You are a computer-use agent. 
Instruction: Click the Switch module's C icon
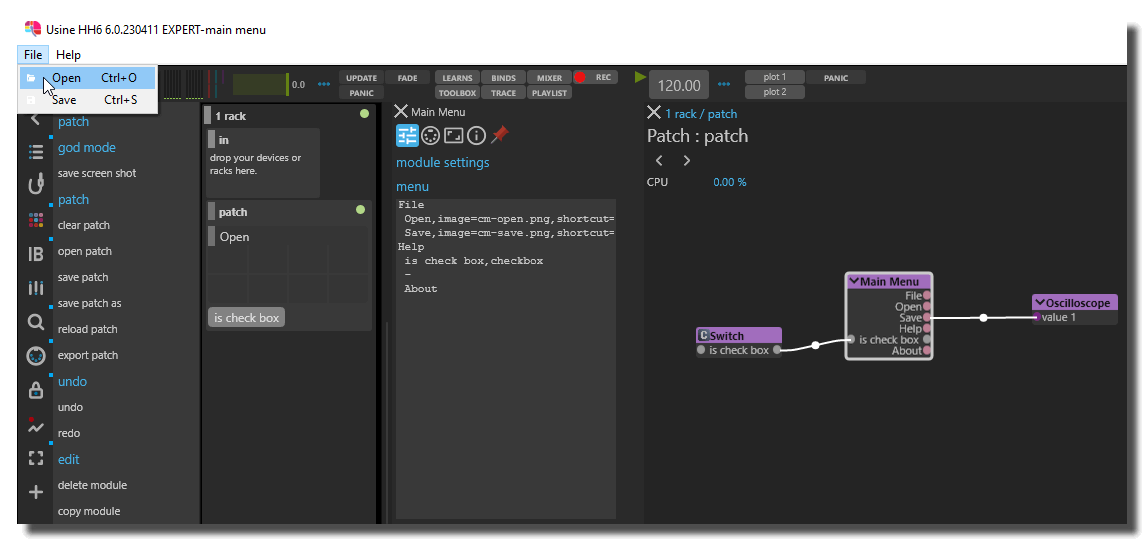[x=703, y=335]
